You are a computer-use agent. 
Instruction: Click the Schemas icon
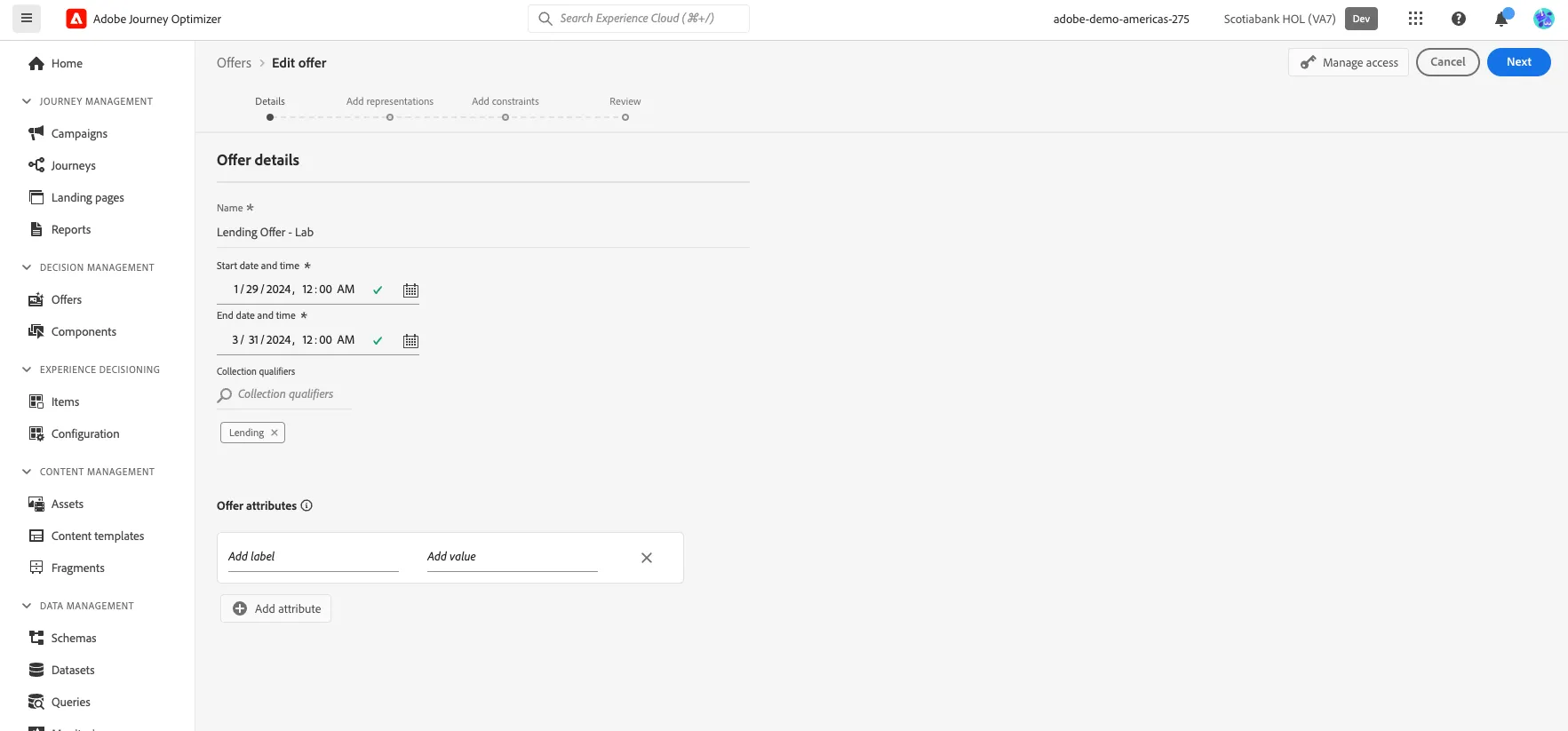36,638
